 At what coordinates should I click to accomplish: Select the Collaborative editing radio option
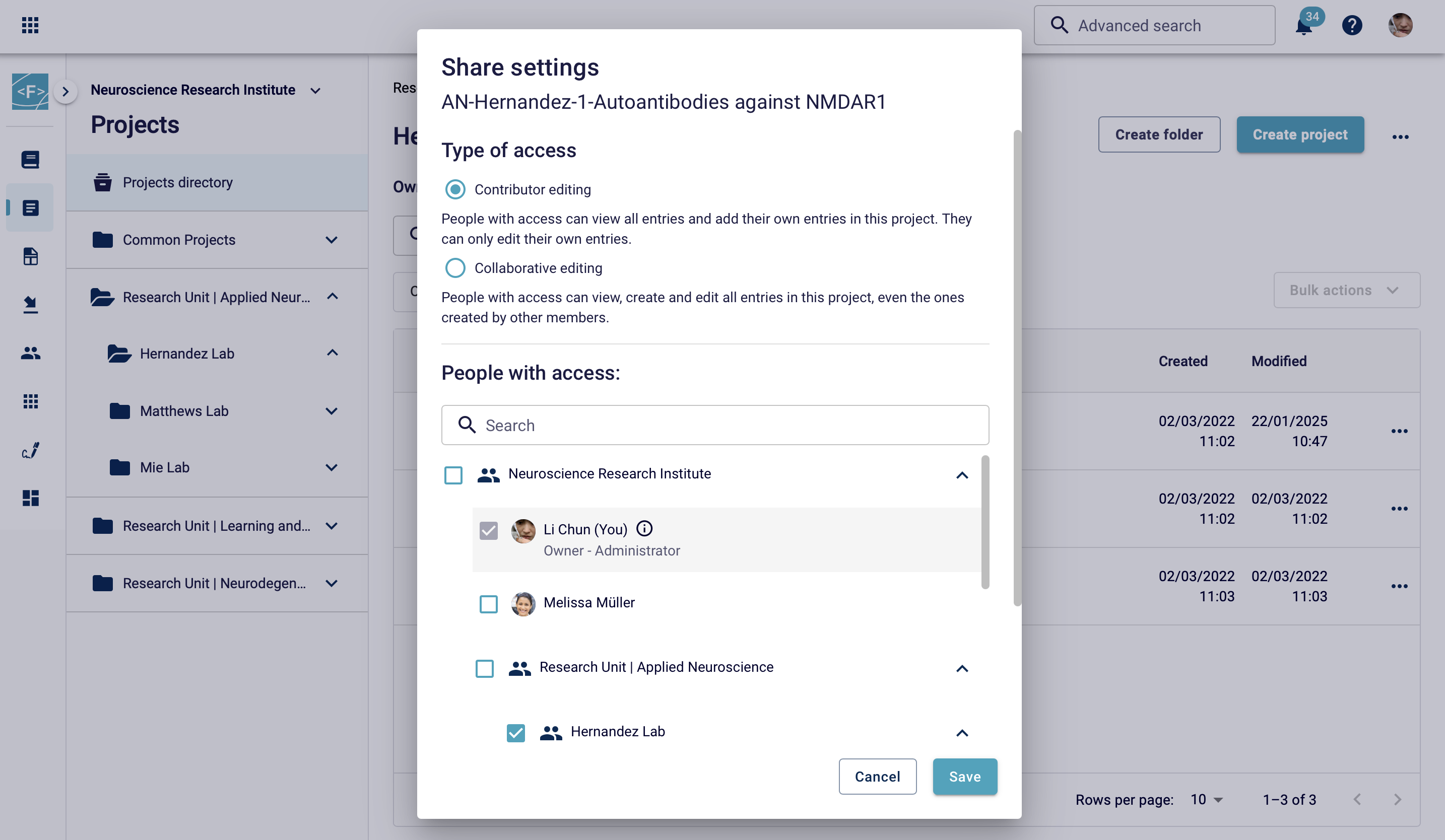[455, 268]
